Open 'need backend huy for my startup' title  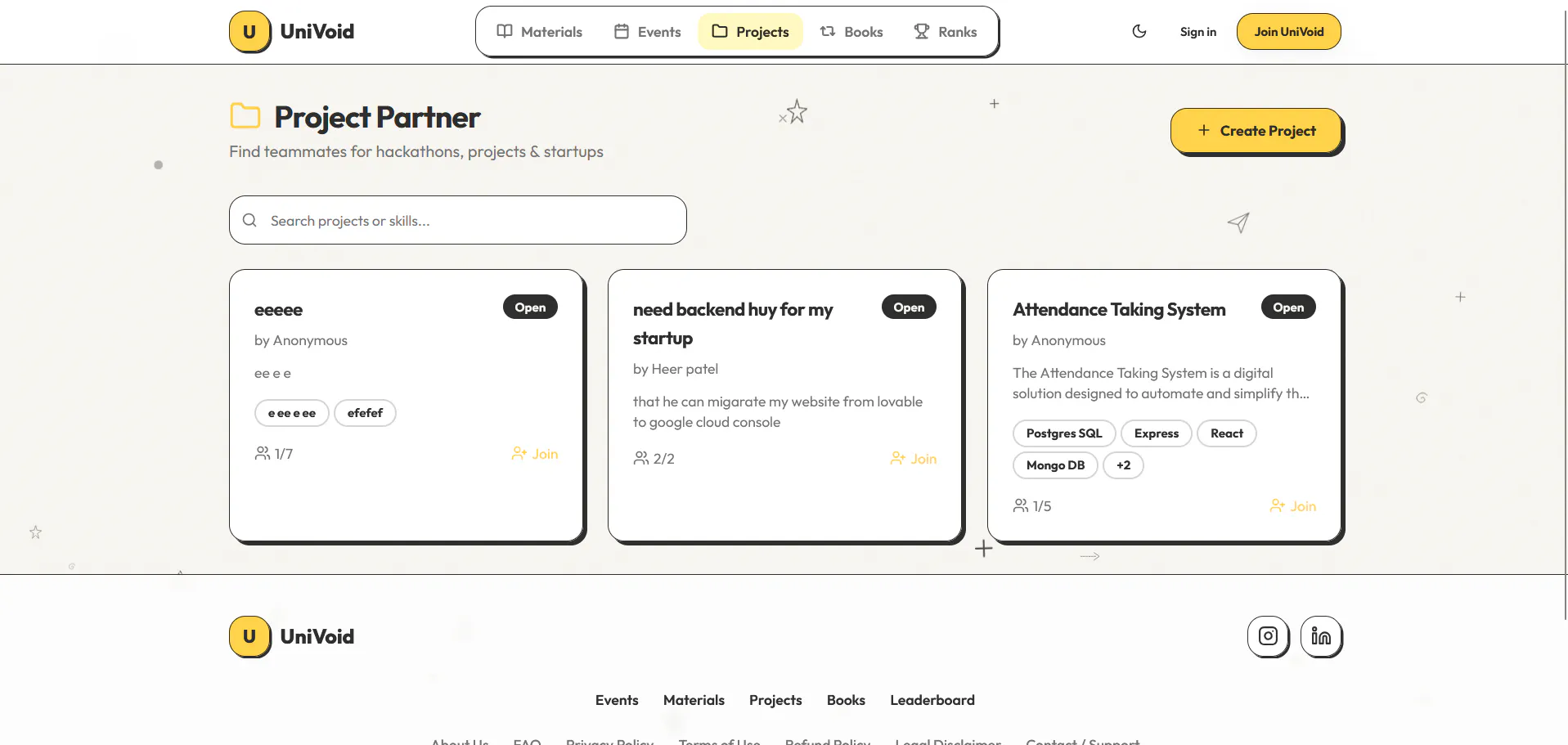[x=733, y=324]
